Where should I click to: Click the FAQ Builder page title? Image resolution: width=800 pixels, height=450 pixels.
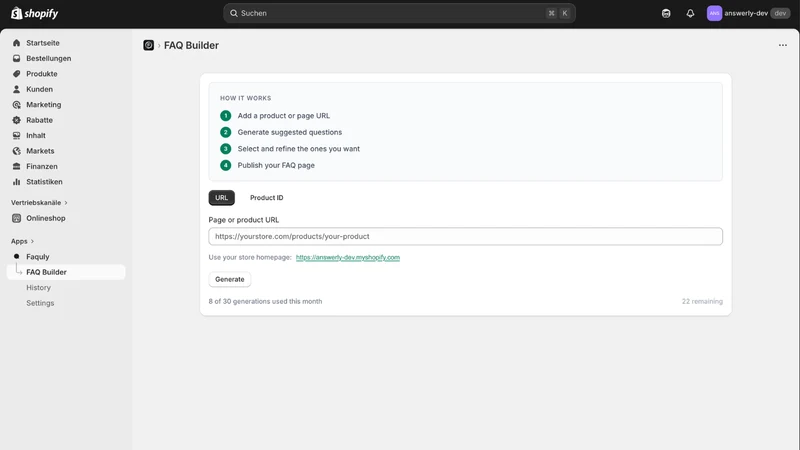[191, 45]
